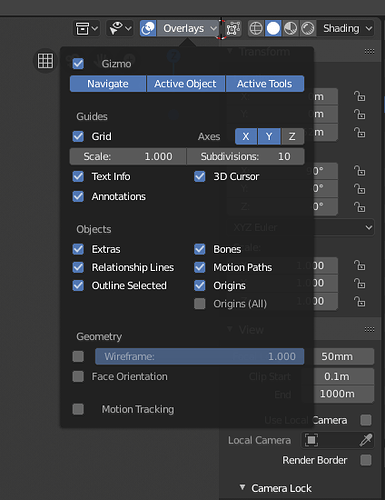Toggle lock icon for Location Z
385x500 pixels.
[x=359, y=132]
